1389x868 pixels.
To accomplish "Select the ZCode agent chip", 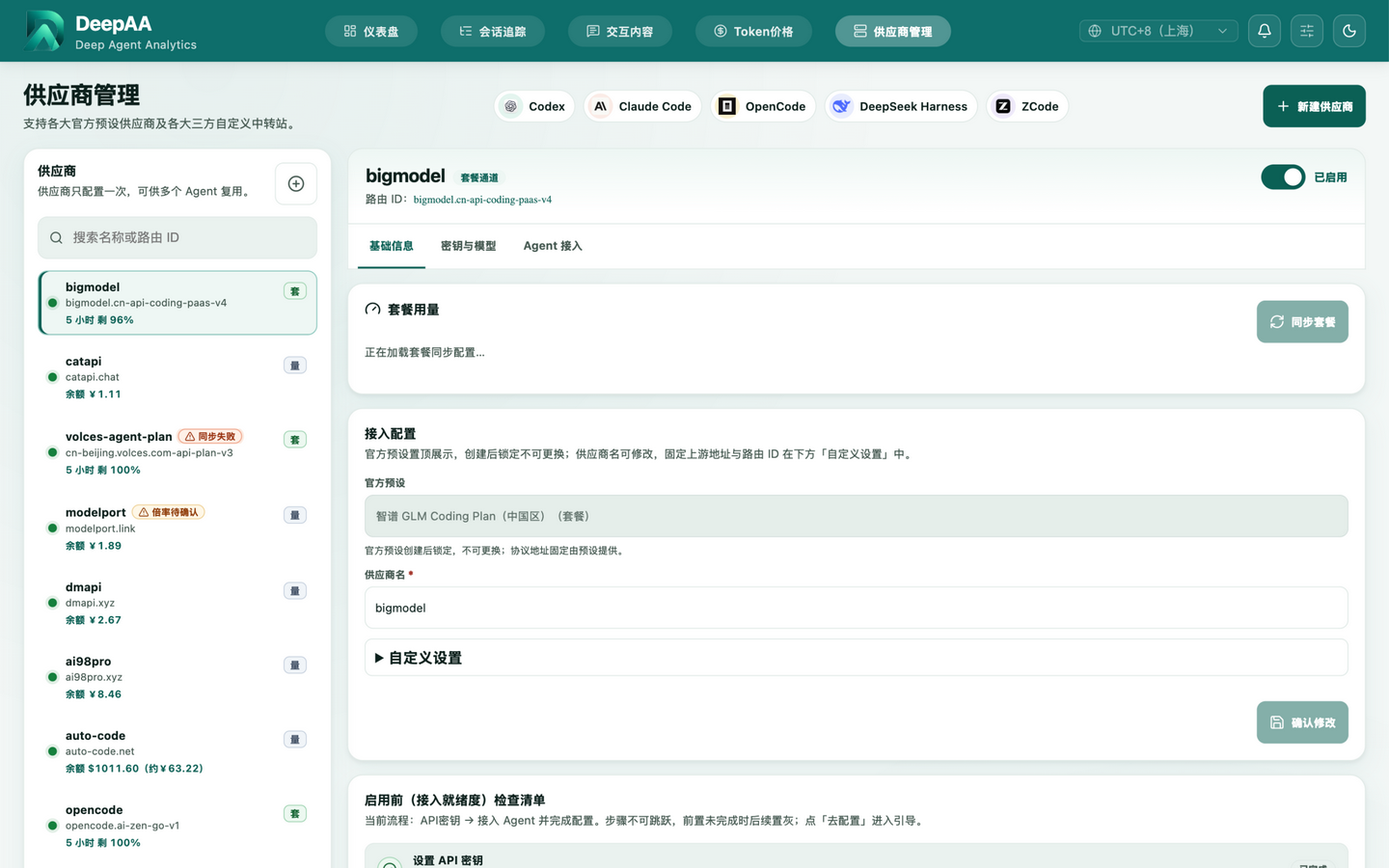I will click(1027, 106).
